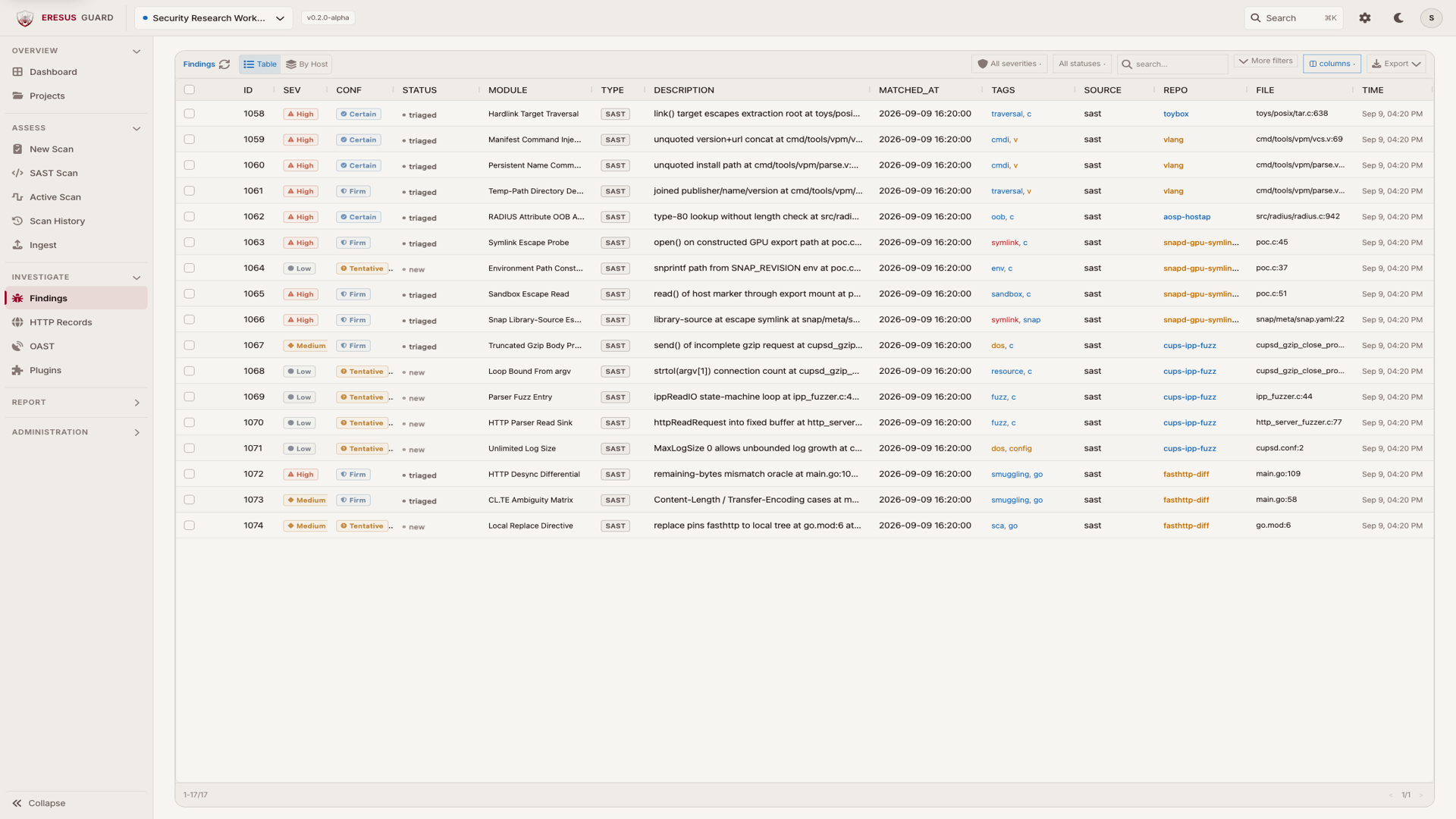Screen dimensions: 1456x819
Task: Check the row for finding 1064
Action: click(x=190, y=268)
